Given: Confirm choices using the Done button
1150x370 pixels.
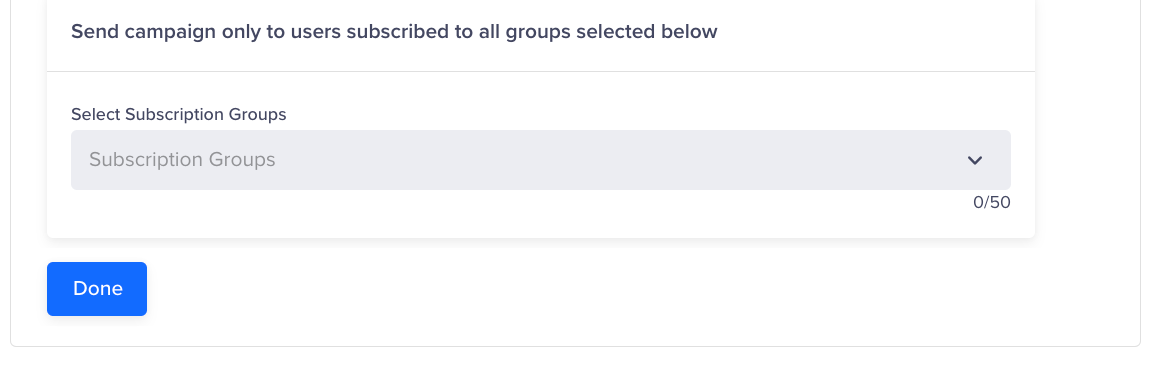Looking at the screenshot, I should (x=97, y=289).
